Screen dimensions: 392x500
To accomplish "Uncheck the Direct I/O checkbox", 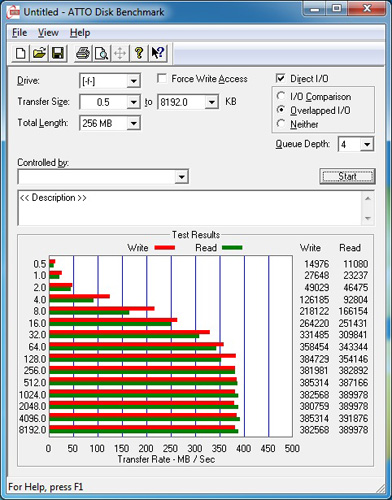I will point(281,79).
